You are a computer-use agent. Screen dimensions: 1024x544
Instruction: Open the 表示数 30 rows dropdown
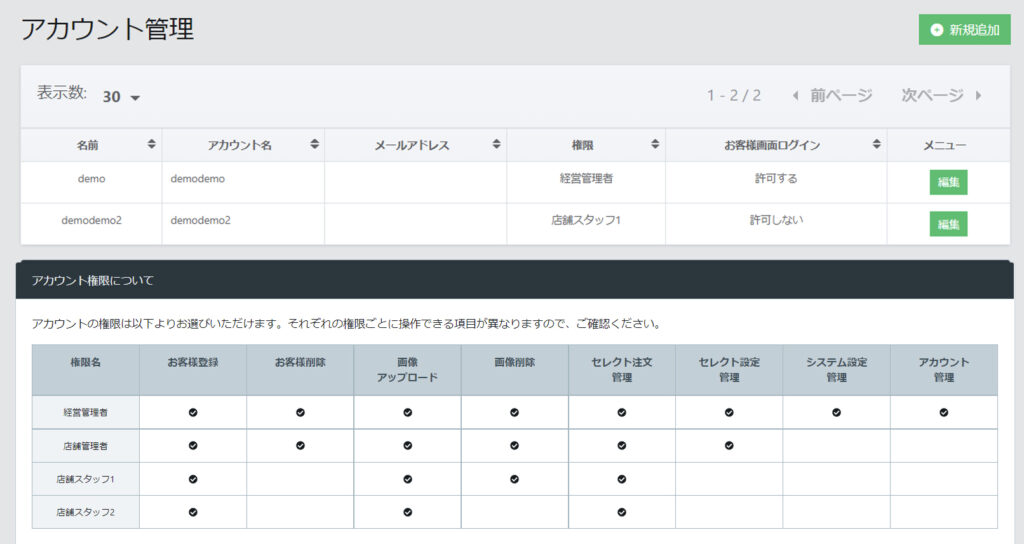point(121,97)
